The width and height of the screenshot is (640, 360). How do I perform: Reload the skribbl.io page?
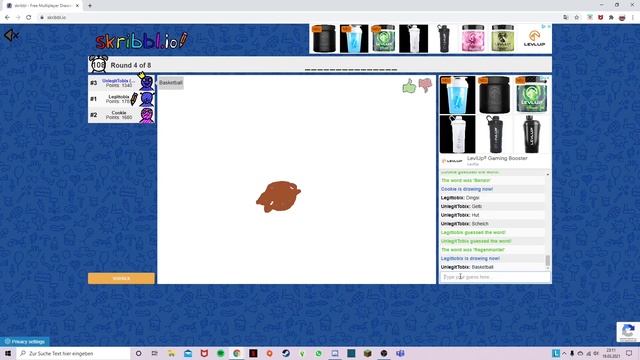[x=29, y=17]
